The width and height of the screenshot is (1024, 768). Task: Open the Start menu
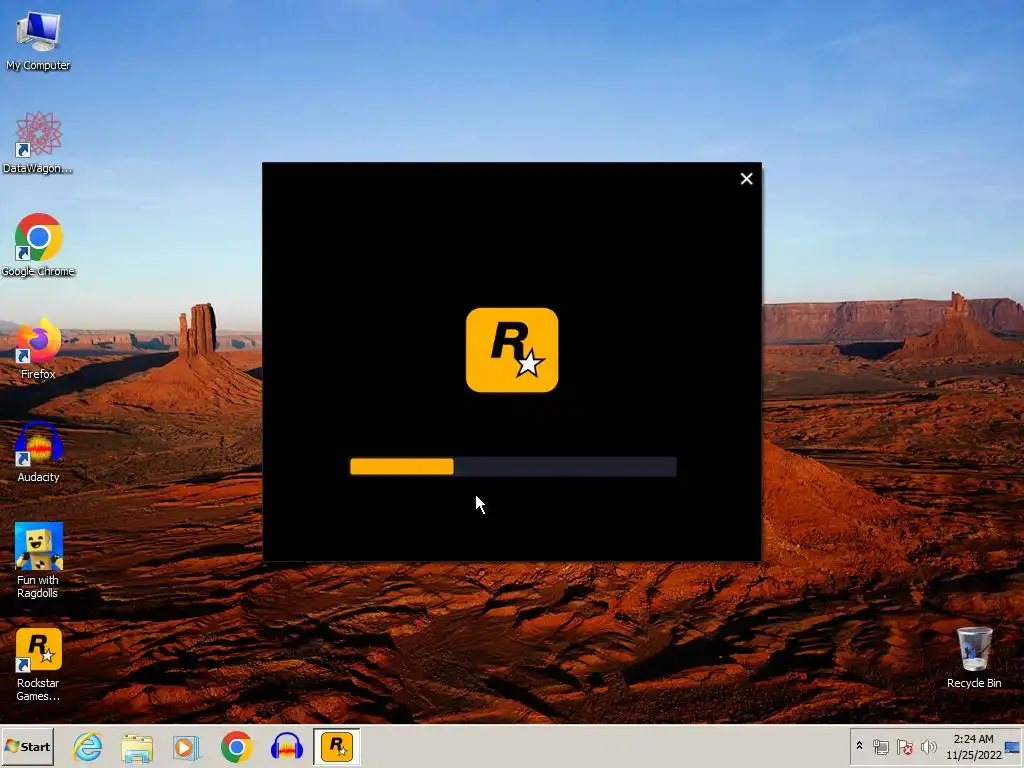pos(27,746)
